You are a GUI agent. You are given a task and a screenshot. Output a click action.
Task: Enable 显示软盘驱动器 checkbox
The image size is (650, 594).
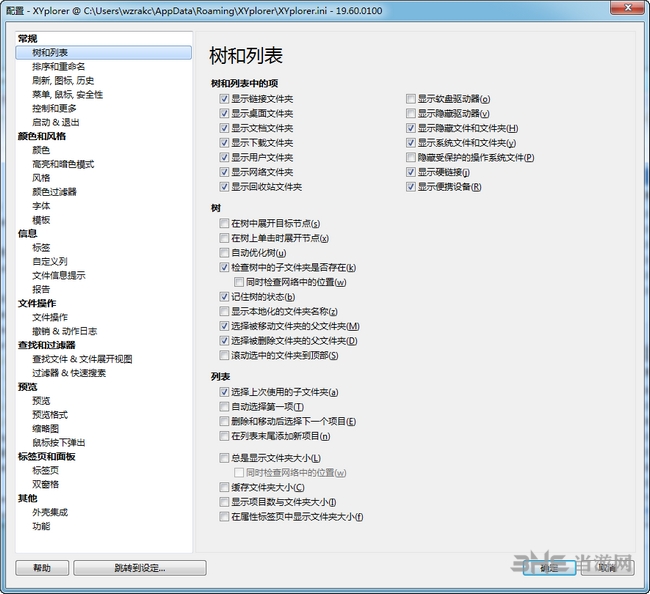tap(410, 99)
